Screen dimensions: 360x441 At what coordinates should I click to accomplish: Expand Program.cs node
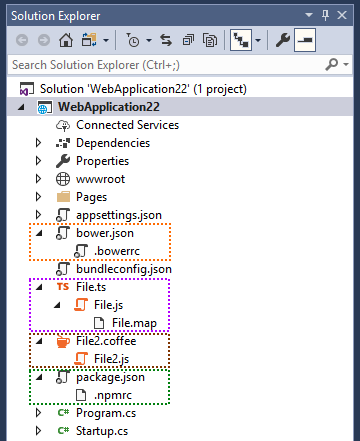(38, 413)
